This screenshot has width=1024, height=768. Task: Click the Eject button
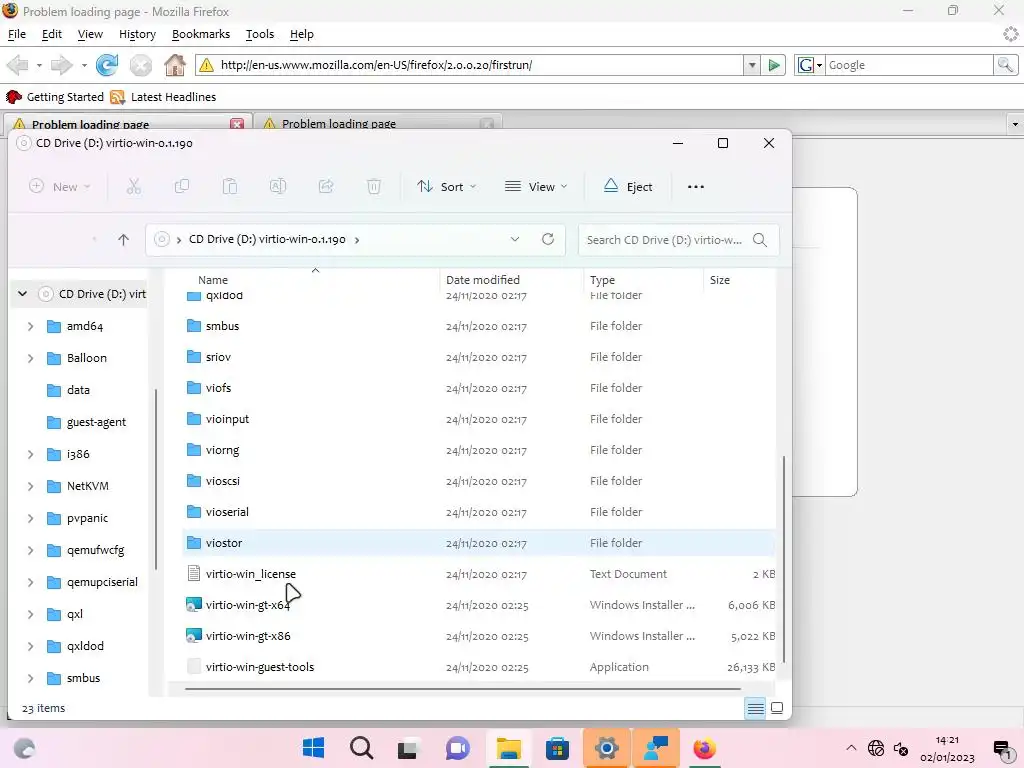(628, 187)
